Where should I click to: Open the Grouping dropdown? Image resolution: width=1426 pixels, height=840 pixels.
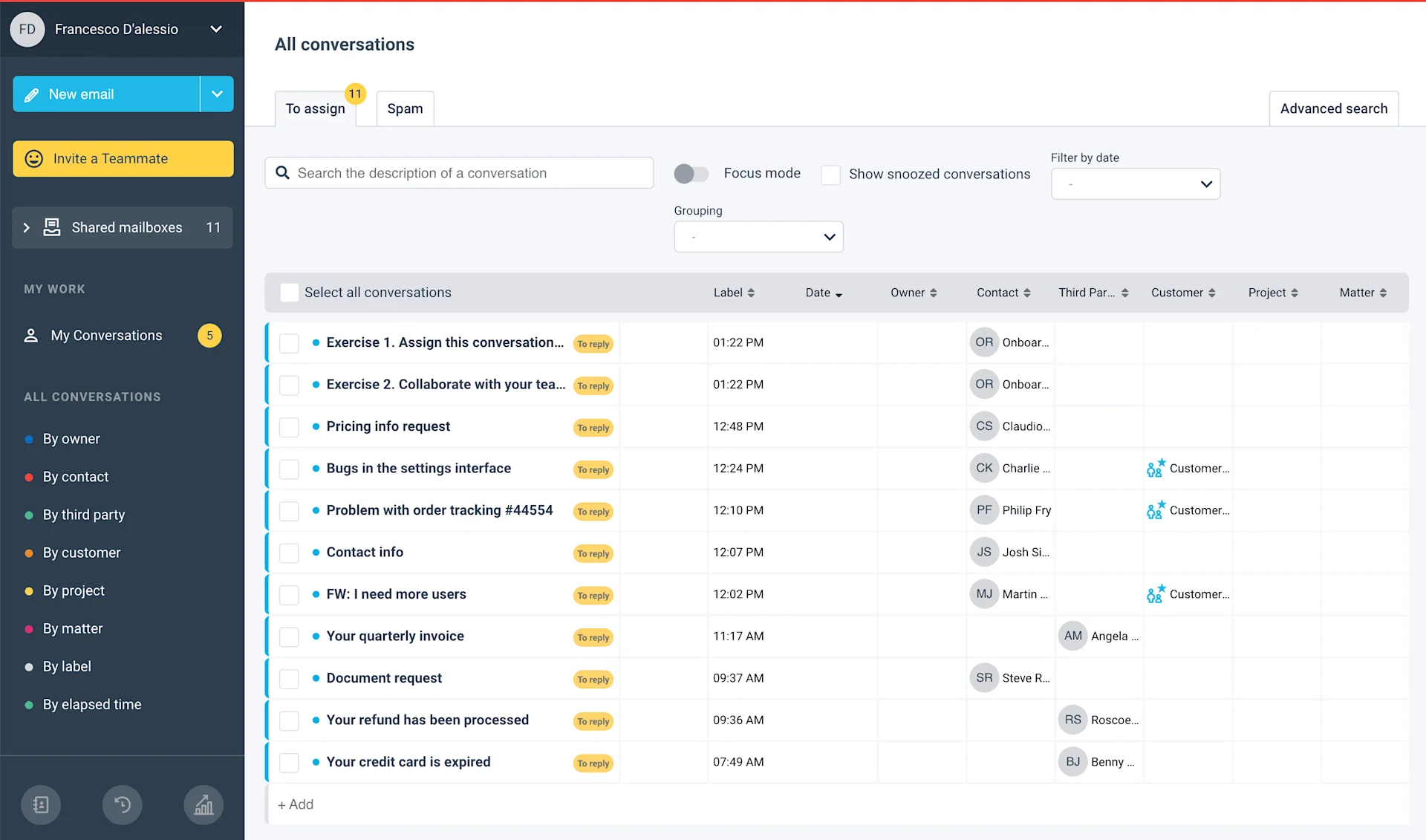coord(758,236)
